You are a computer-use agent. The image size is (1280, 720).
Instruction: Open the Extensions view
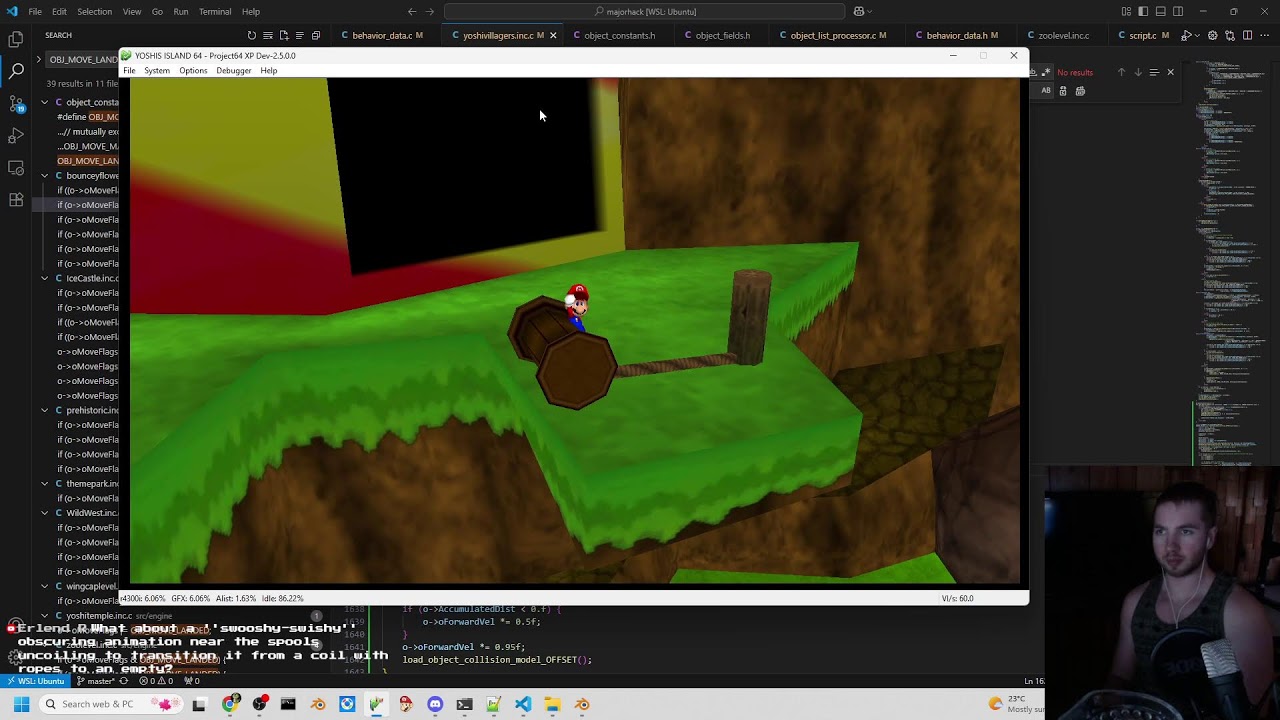16,199
